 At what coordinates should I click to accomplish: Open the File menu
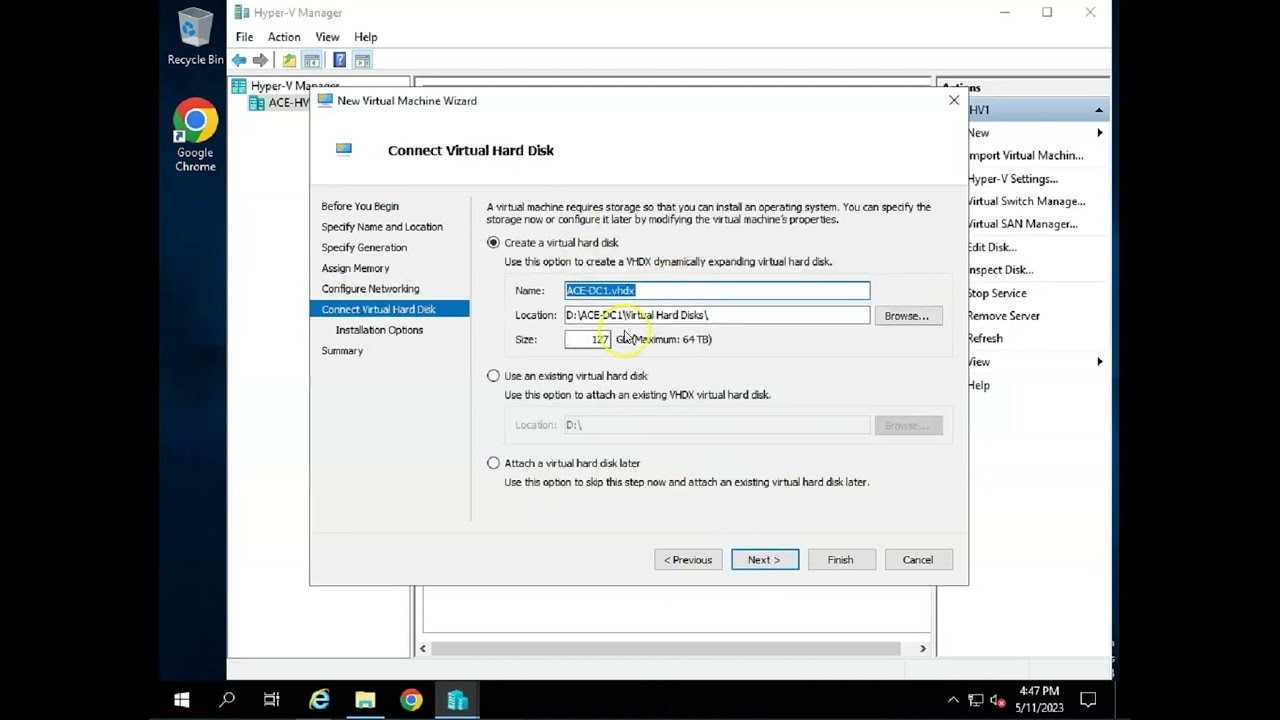(x=244, y=37)
